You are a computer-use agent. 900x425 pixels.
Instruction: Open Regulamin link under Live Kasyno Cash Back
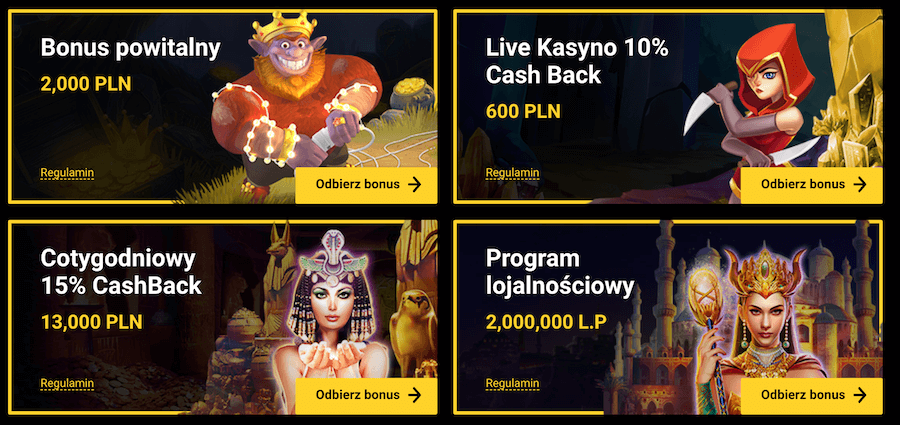point(513,173)
